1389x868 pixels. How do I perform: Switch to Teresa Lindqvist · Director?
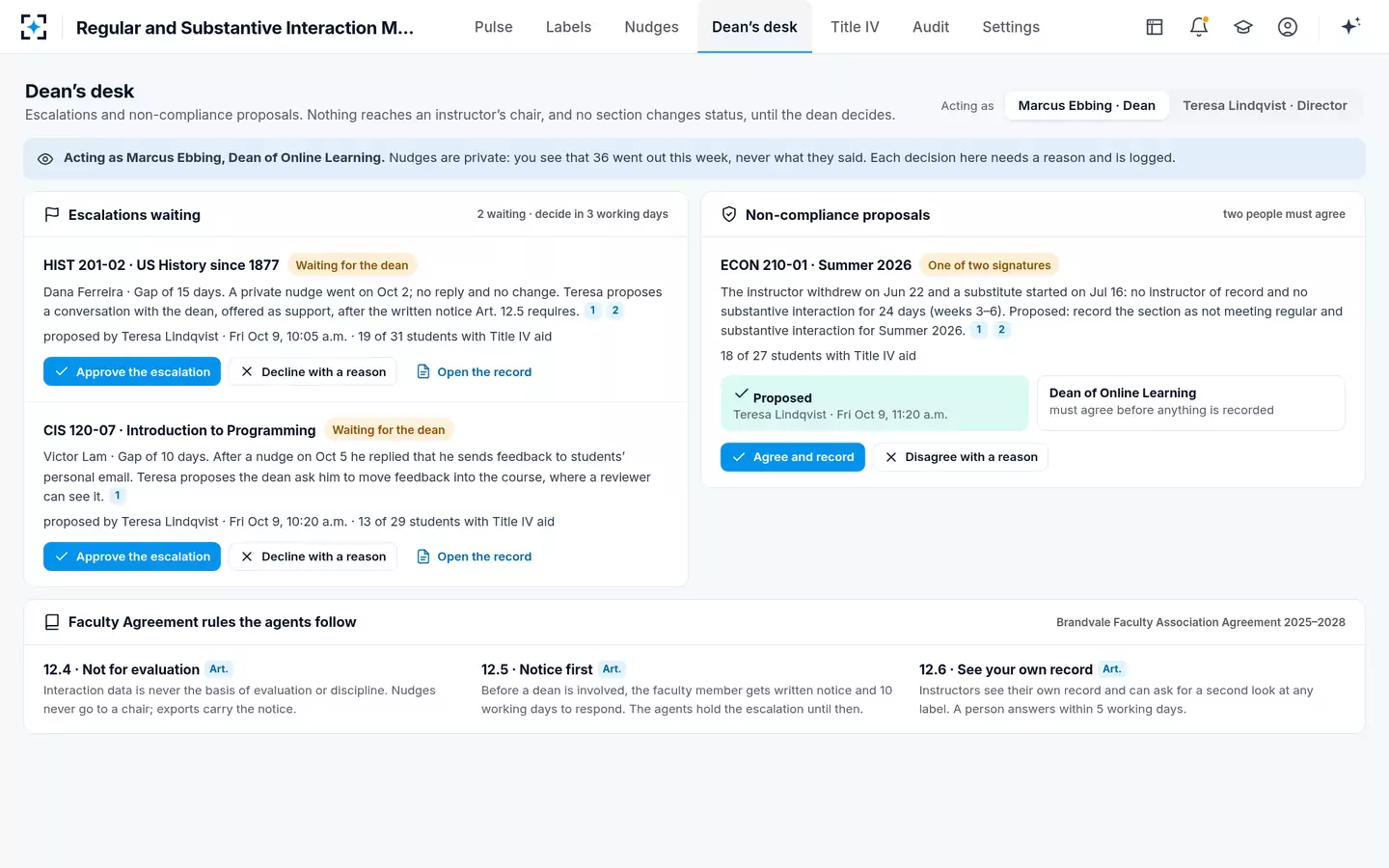(x=1265, y=106)
